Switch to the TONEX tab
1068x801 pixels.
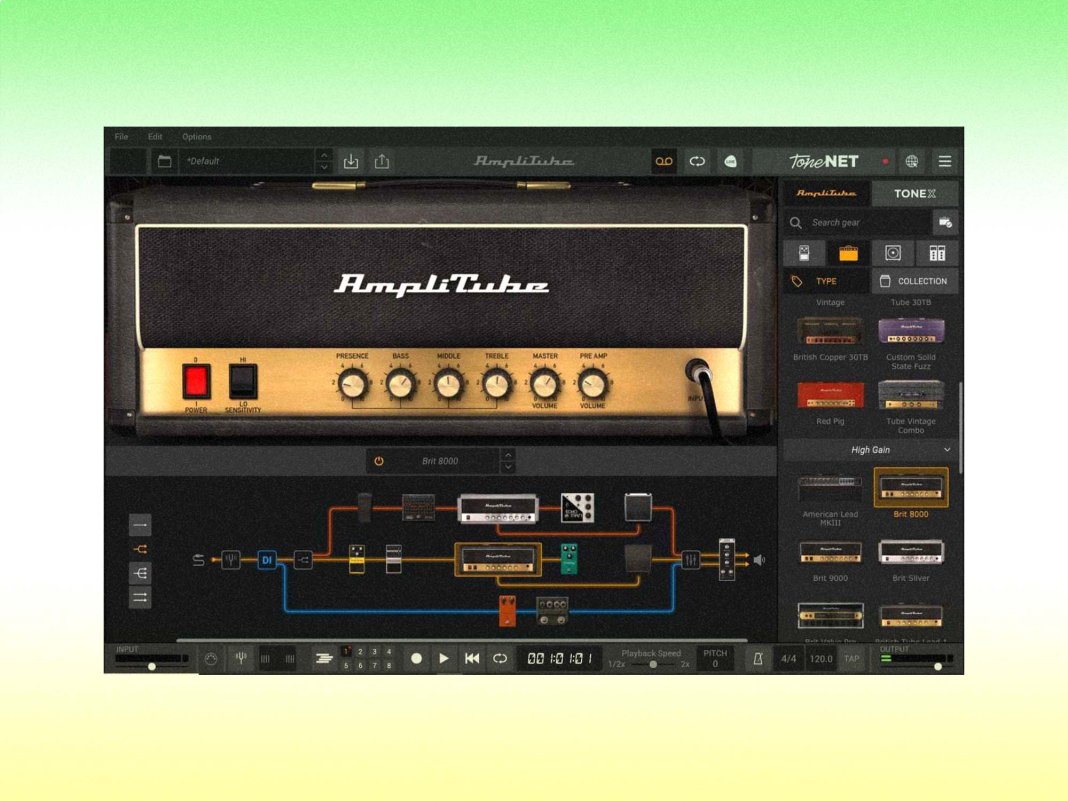tap(915, 193)
